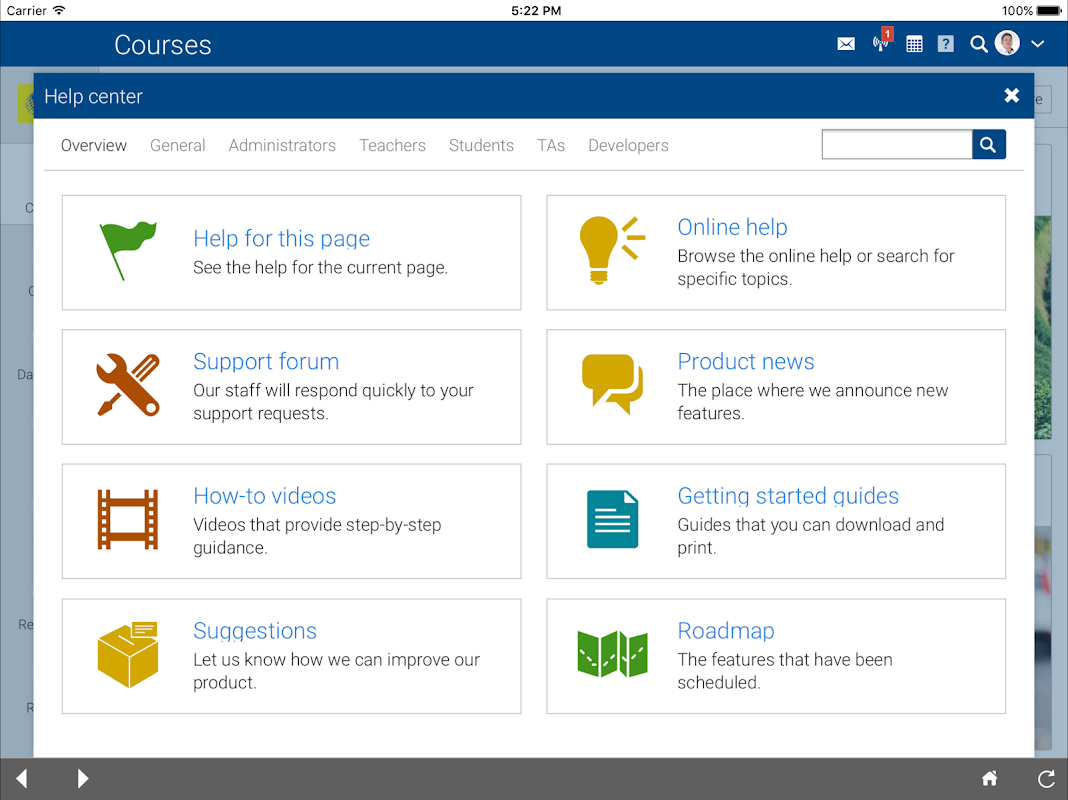This screenshot has height=800, width=1068.
Task: Click the speech bubbles Product news icon
Action: [612, 384]
